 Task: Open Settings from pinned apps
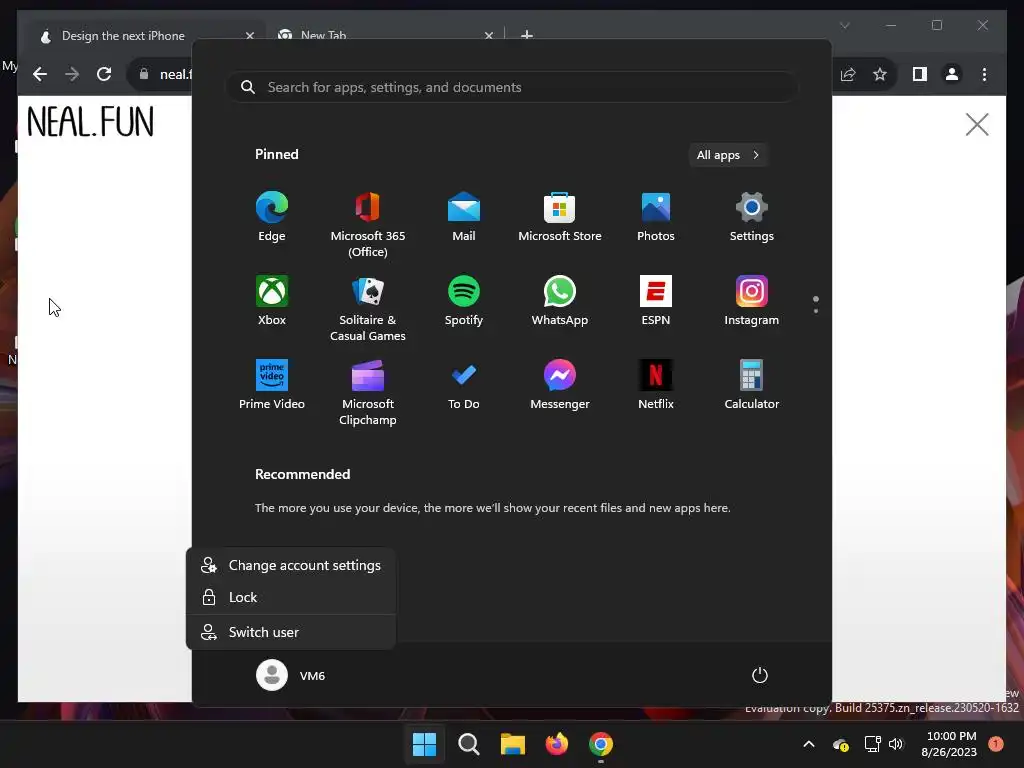[752, 217]
